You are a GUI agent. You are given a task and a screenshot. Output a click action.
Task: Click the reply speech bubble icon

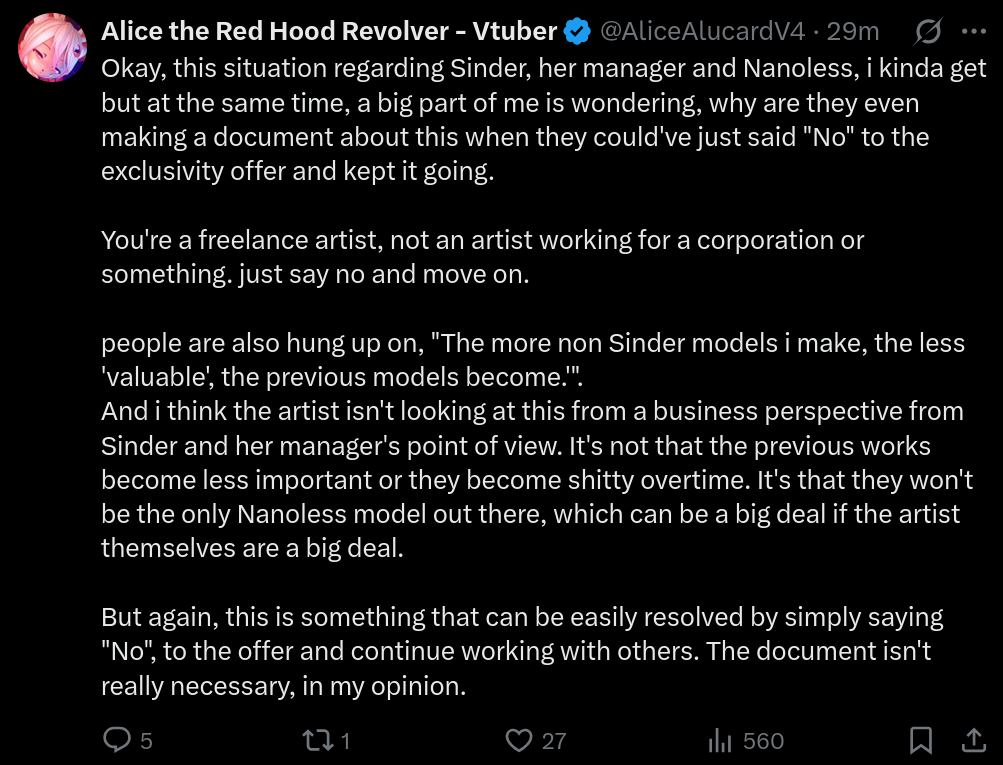(118, 740)
